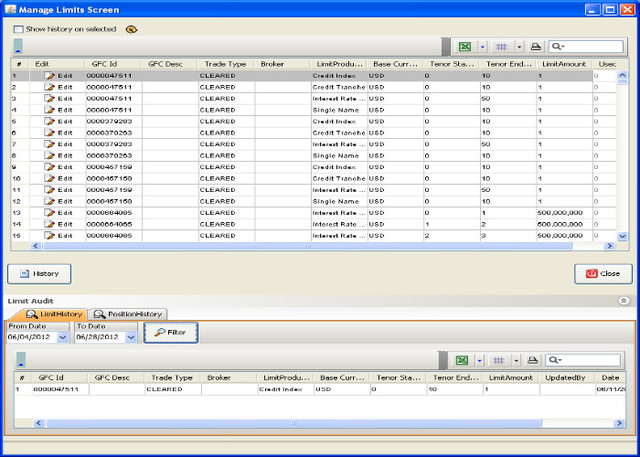
Task: Click Edit icon on row 12
Action: (49, 201)
